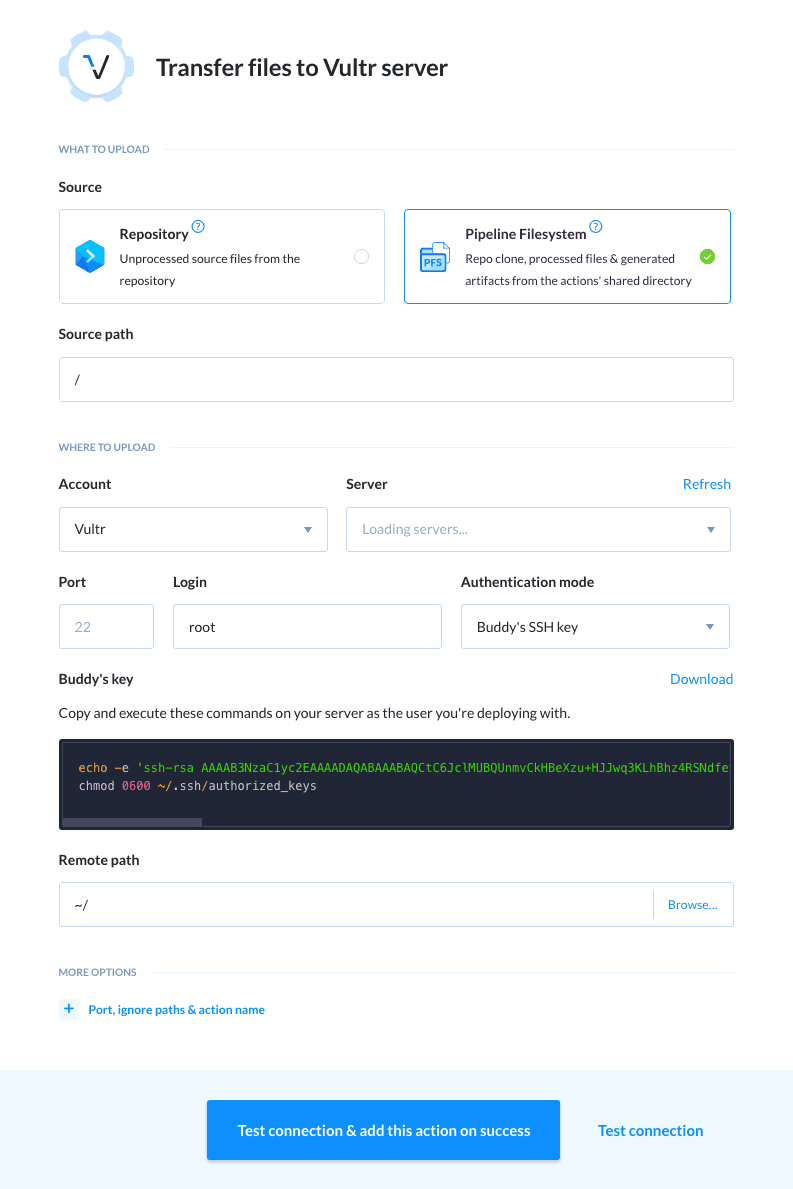Viewport: 793px width, 1189px height.
Task: Click the plus icon under More Options
Action: coord(69,1009)
